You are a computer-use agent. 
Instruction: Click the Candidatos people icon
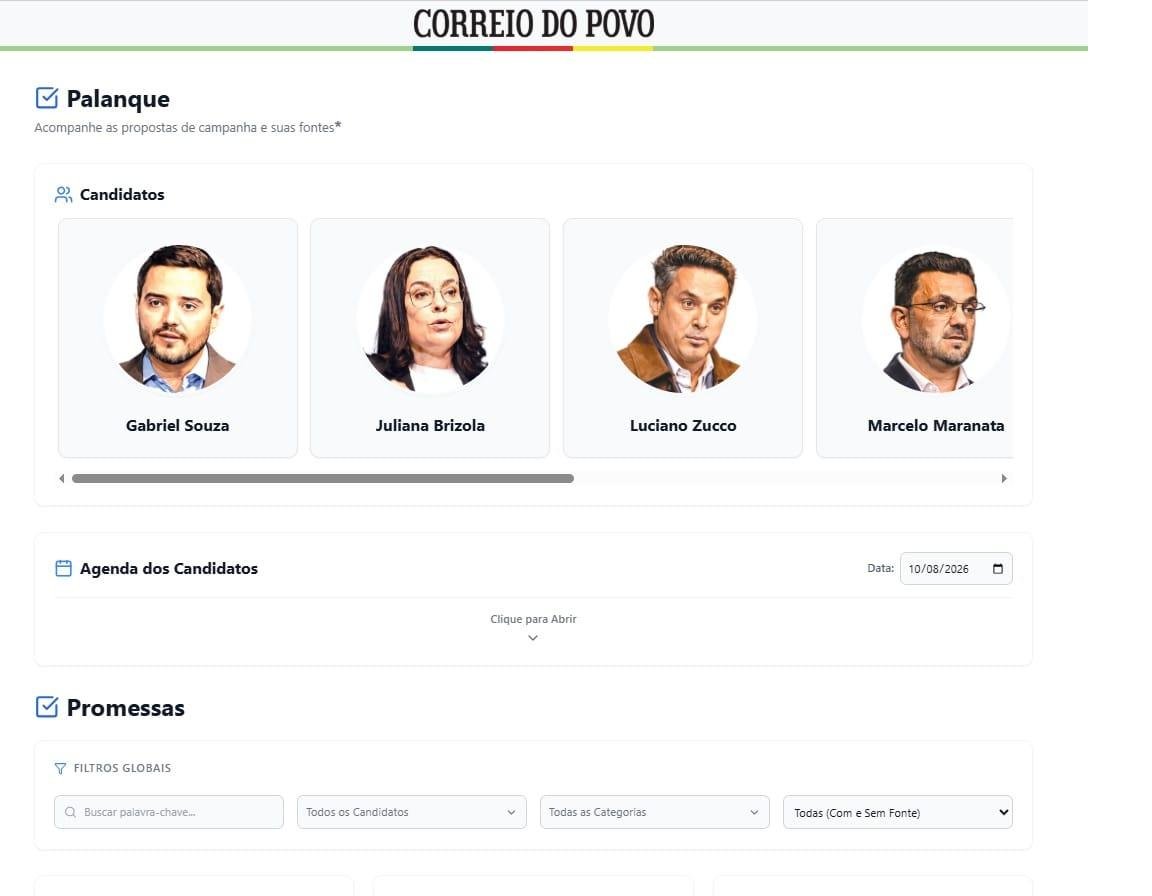tap(63, 195)
